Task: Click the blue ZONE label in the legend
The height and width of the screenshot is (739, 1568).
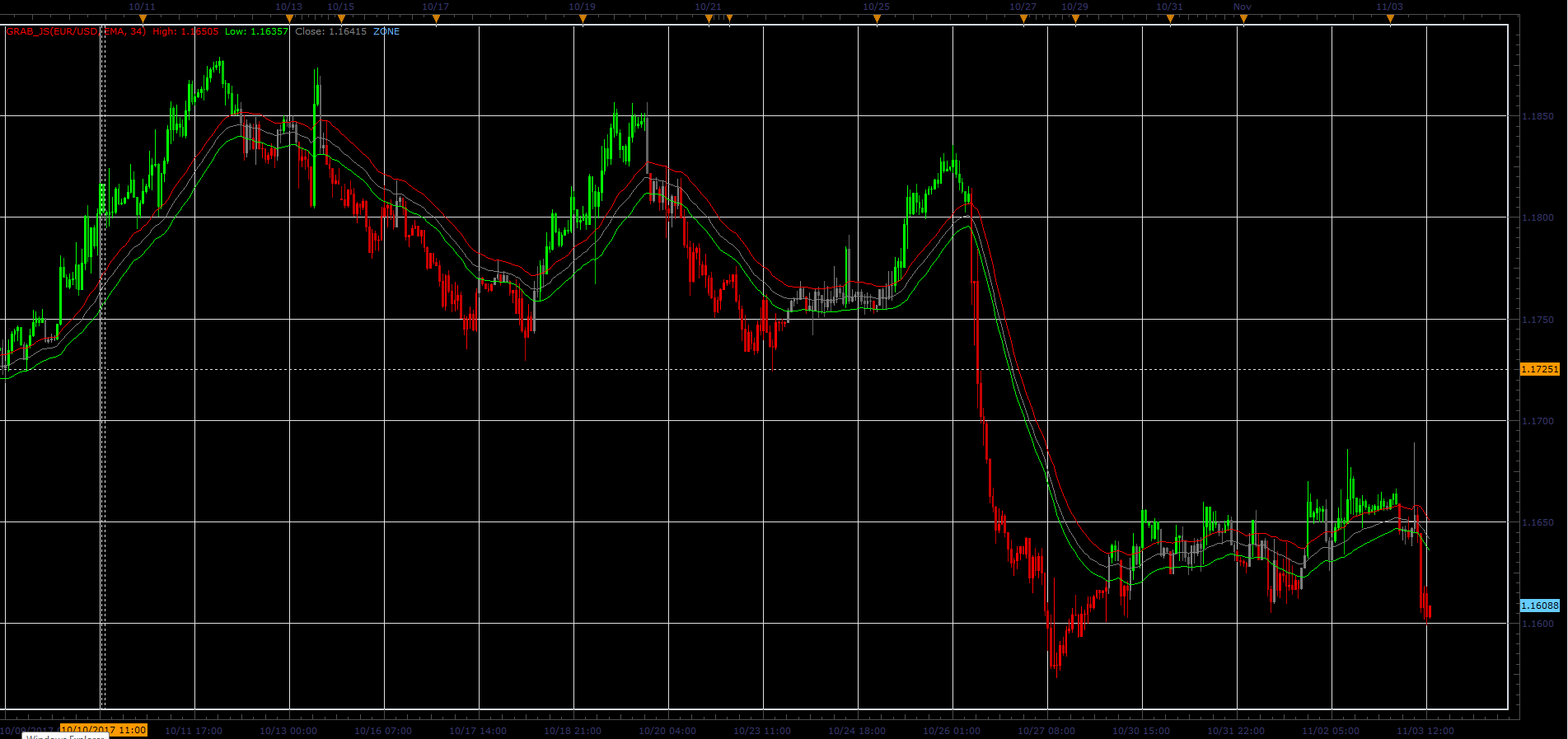Action: click(x=386, y=31)
